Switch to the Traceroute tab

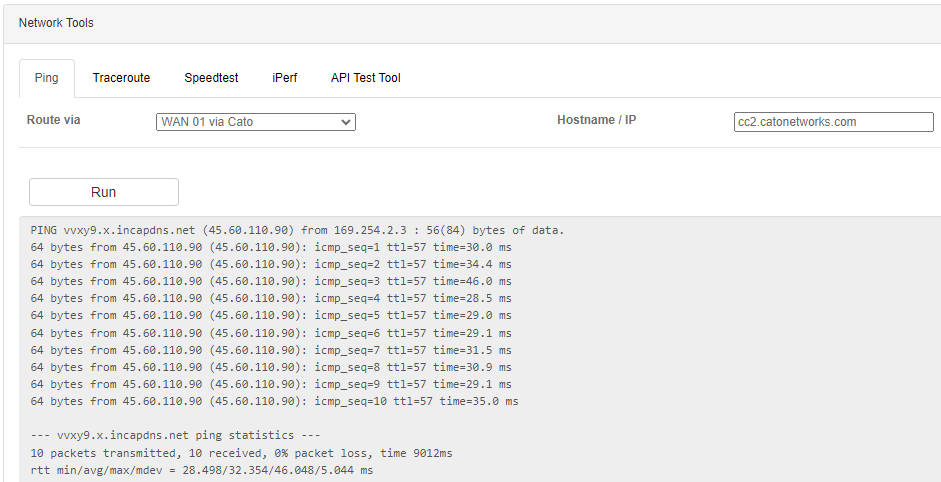(x=121, y=78)
